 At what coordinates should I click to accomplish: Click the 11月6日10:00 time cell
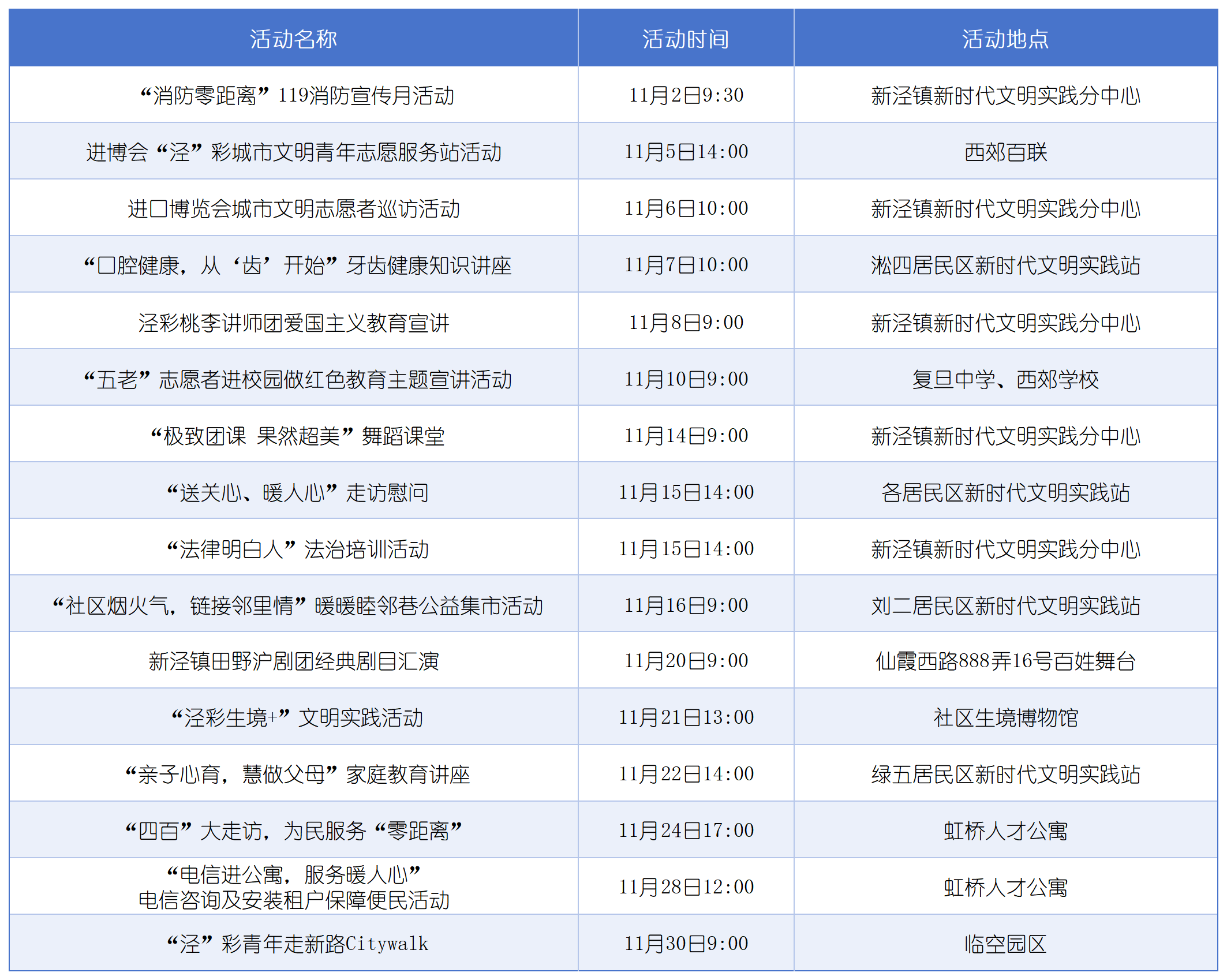pos(686,208)
